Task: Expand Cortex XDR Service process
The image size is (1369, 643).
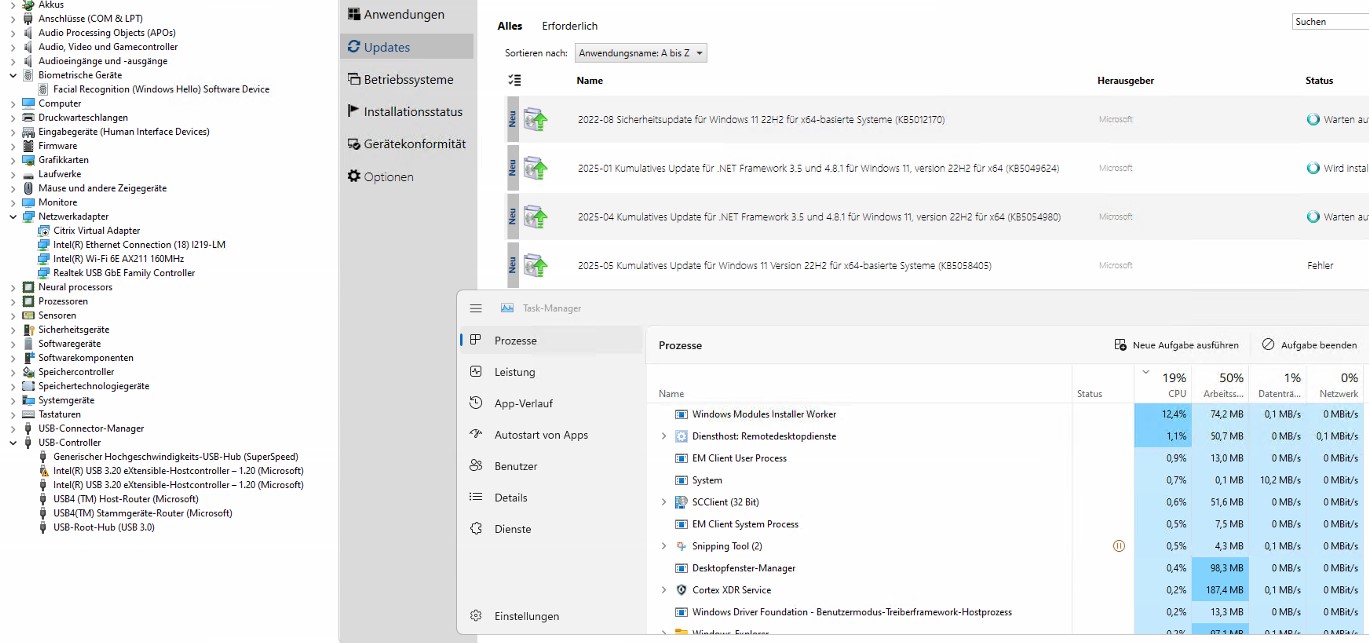Action: (664, 590)
